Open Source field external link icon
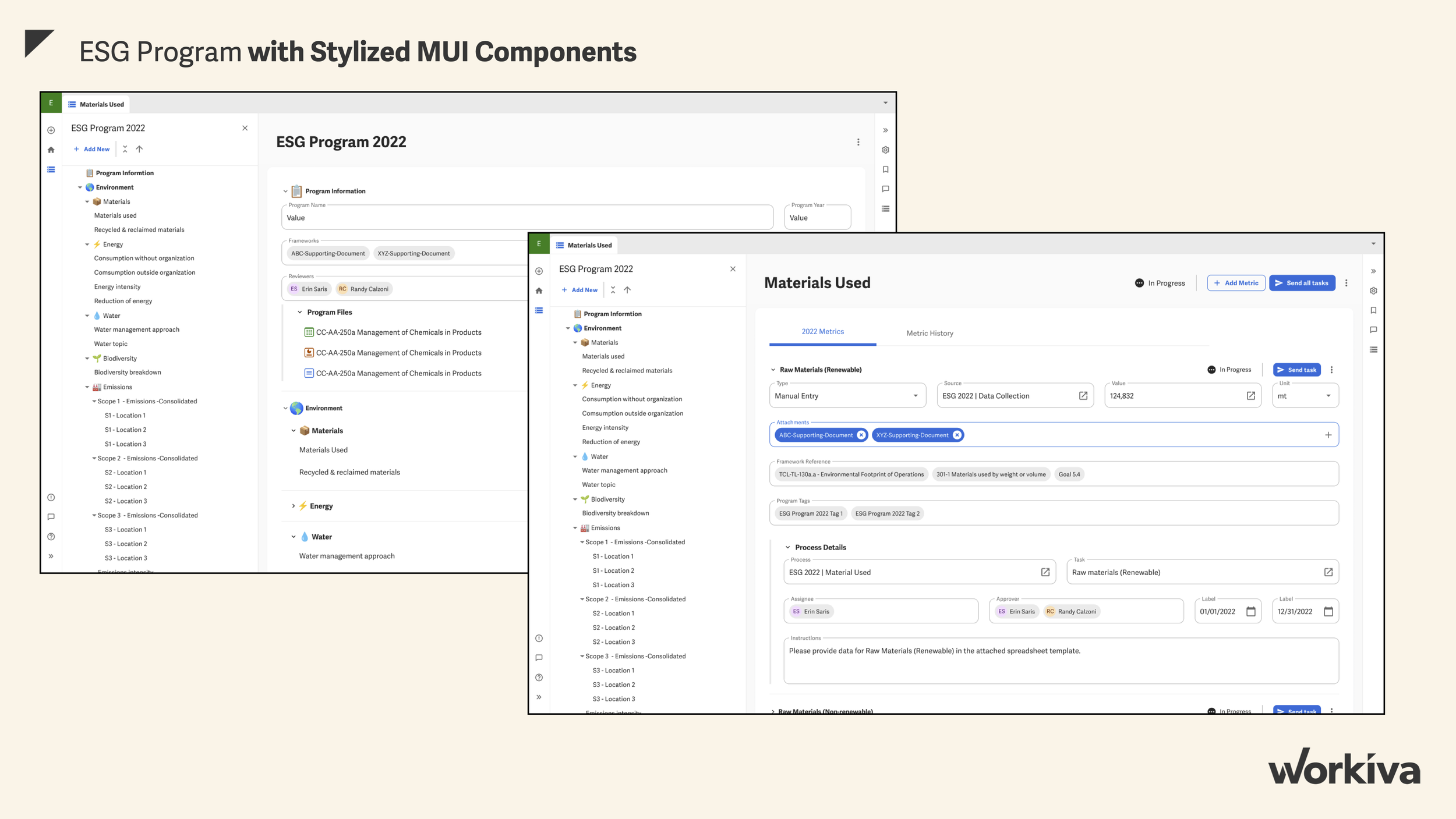Viewport: 1456px width, 819px height. [1083, 395]
